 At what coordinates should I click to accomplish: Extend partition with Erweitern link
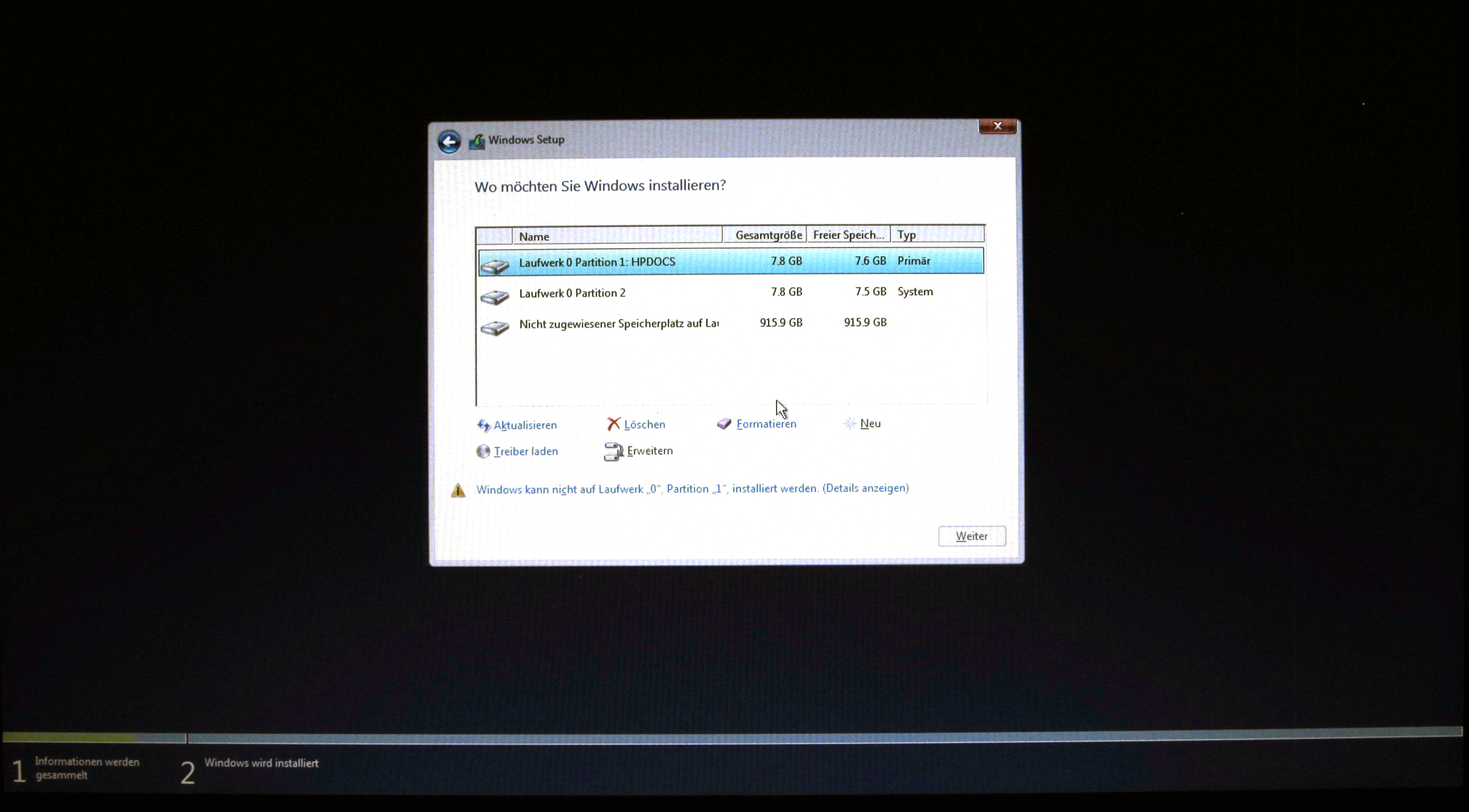650,451
